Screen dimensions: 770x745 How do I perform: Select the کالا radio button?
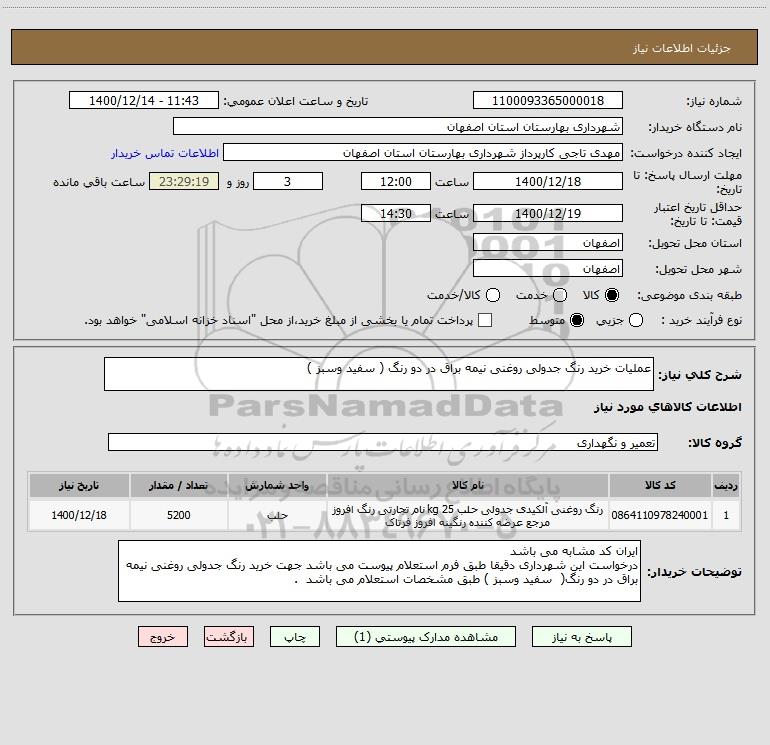(612, 295)
